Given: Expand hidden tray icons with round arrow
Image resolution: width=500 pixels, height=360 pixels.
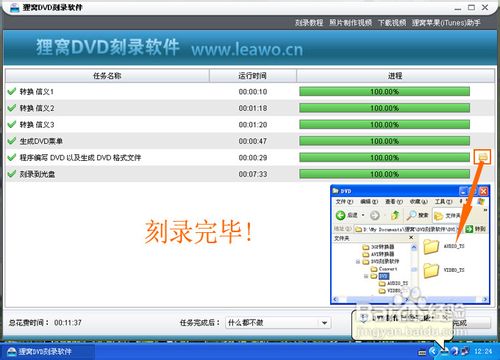Looking at the screenshot, I should tap(433, 351).
